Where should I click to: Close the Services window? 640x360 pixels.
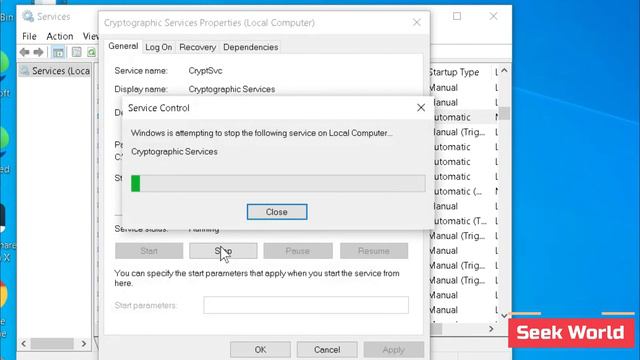[x=493, y=16]
